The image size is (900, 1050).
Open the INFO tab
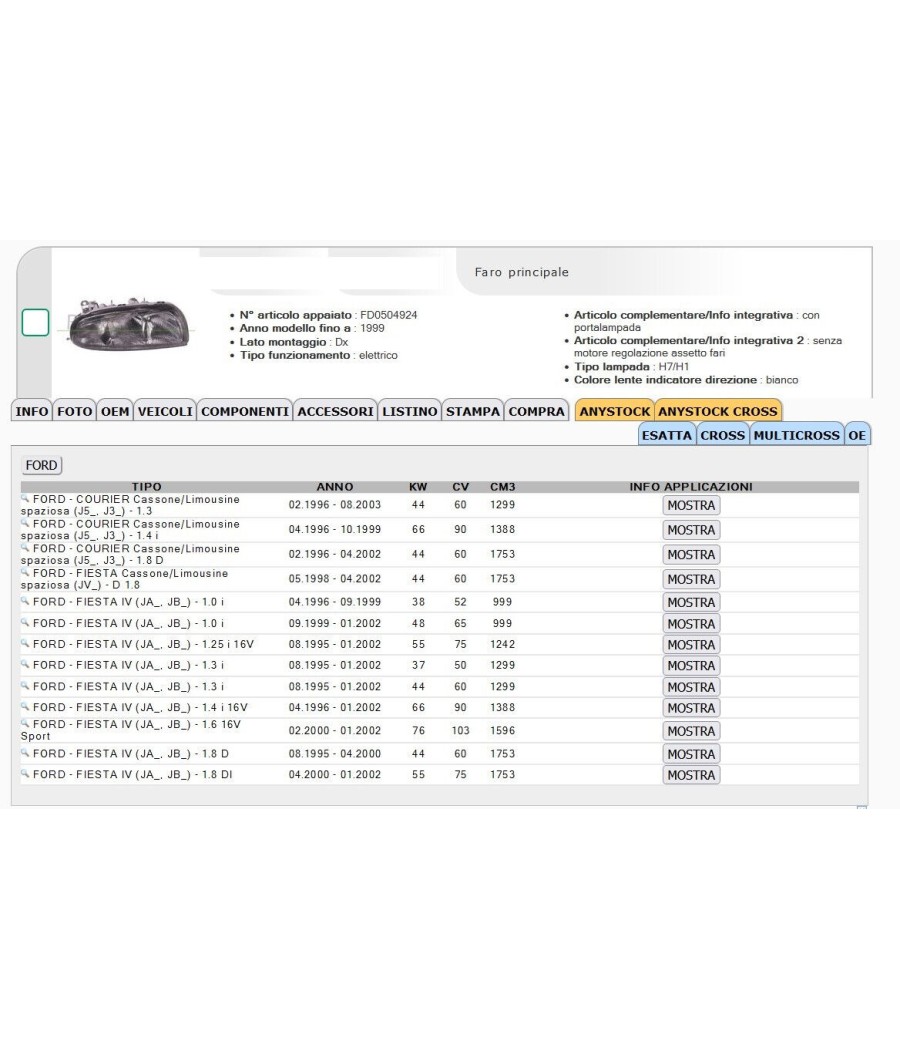31,411
